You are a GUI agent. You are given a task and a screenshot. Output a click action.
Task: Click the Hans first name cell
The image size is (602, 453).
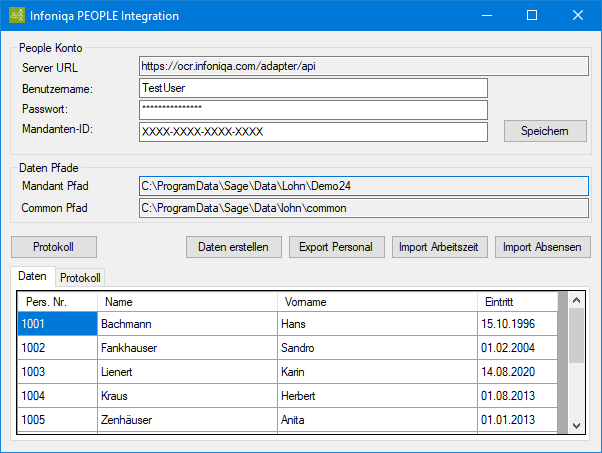pos(377,324)
